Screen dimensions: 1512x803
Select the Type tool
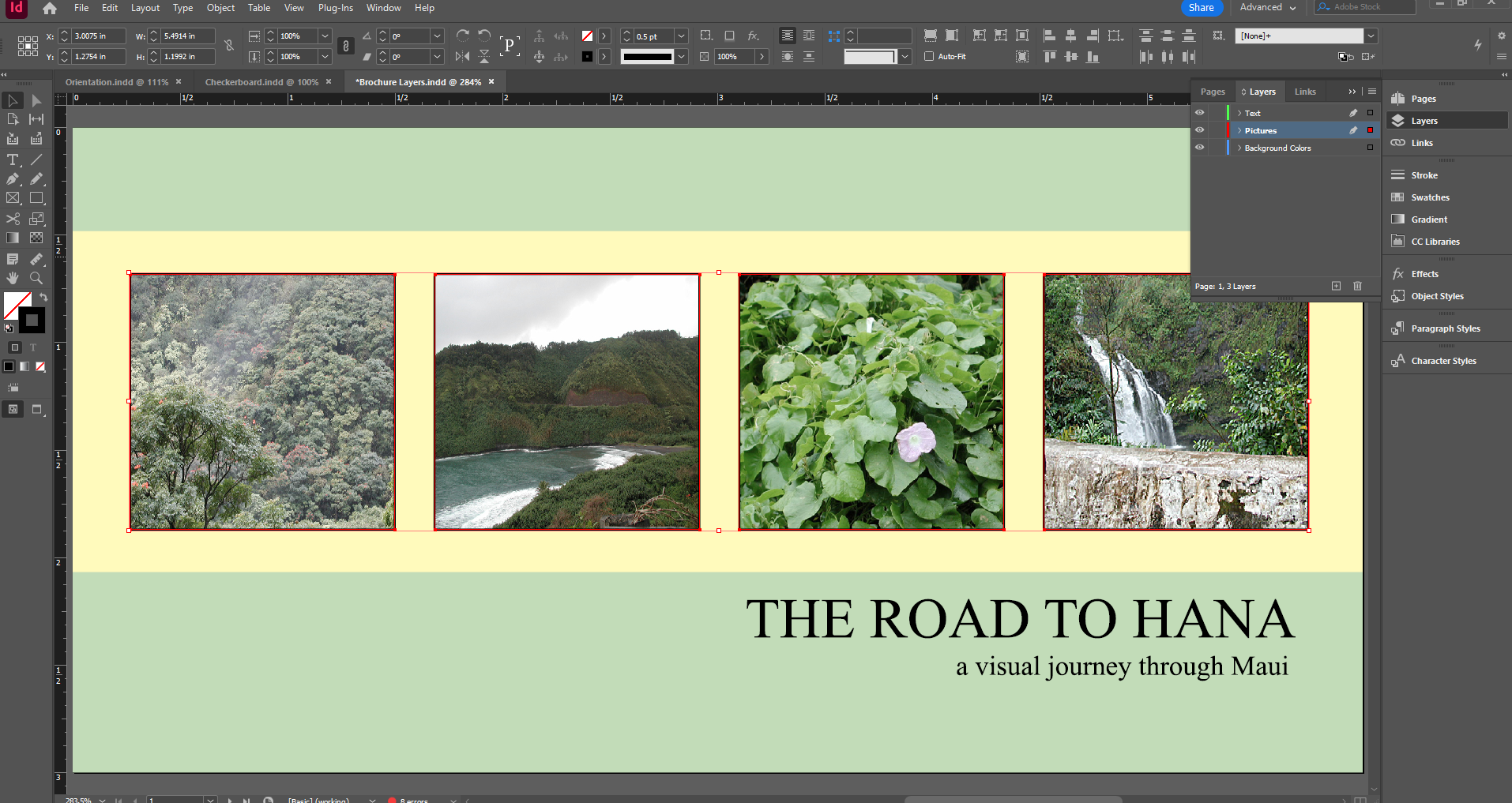tap(13, 160)
